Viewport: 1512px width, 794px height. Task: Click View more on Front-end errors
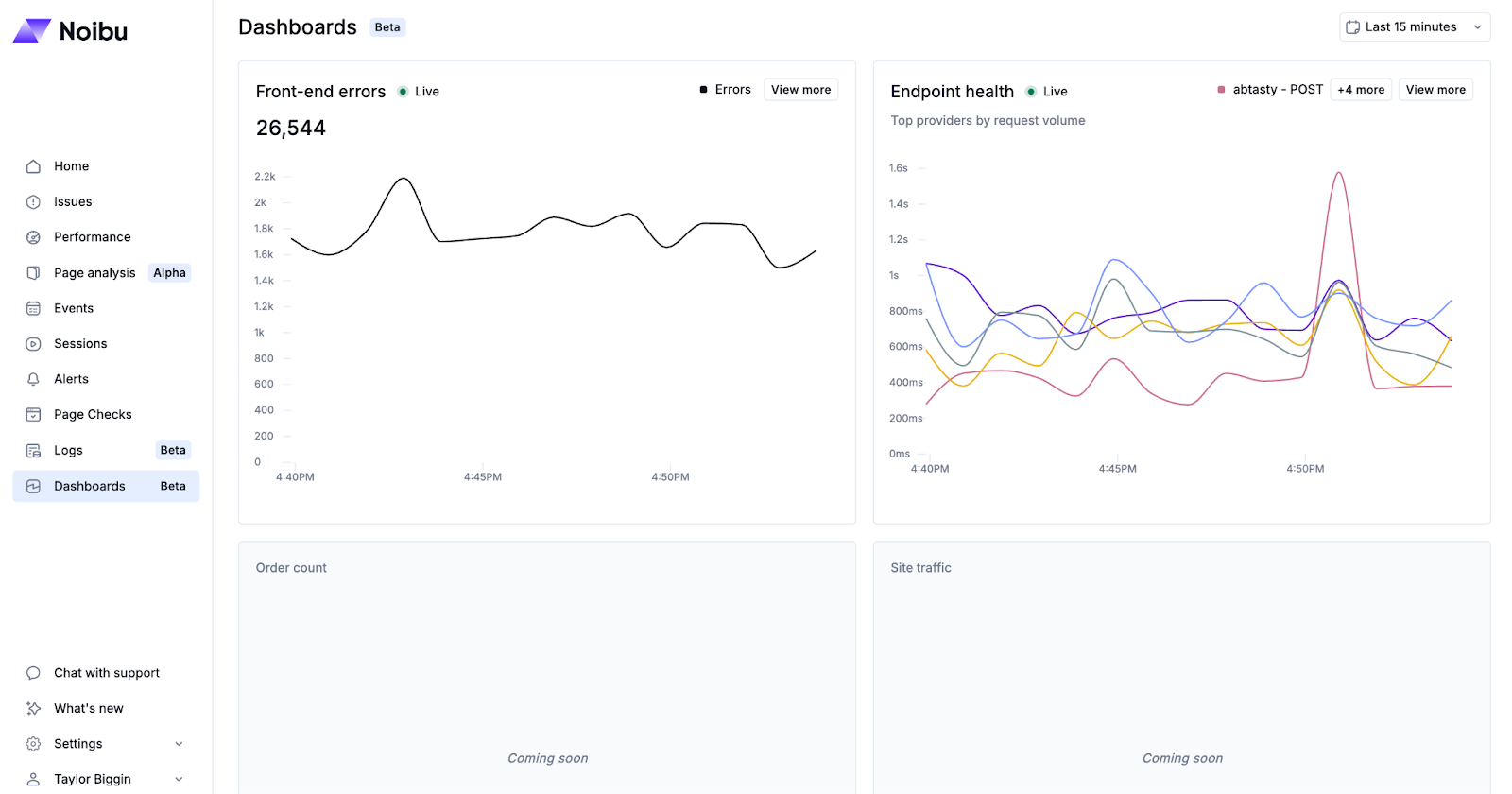(x=800, y=90)
